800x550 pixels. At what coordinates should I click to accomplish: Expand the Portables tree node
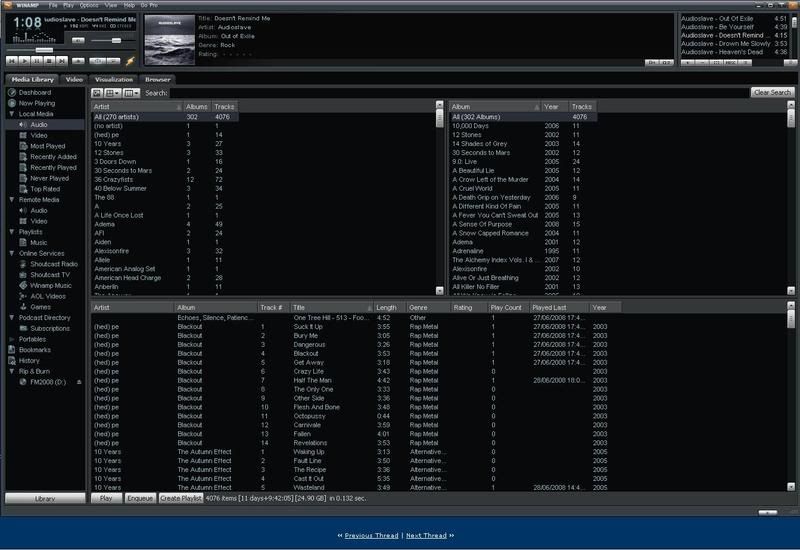tap(12, 339)
